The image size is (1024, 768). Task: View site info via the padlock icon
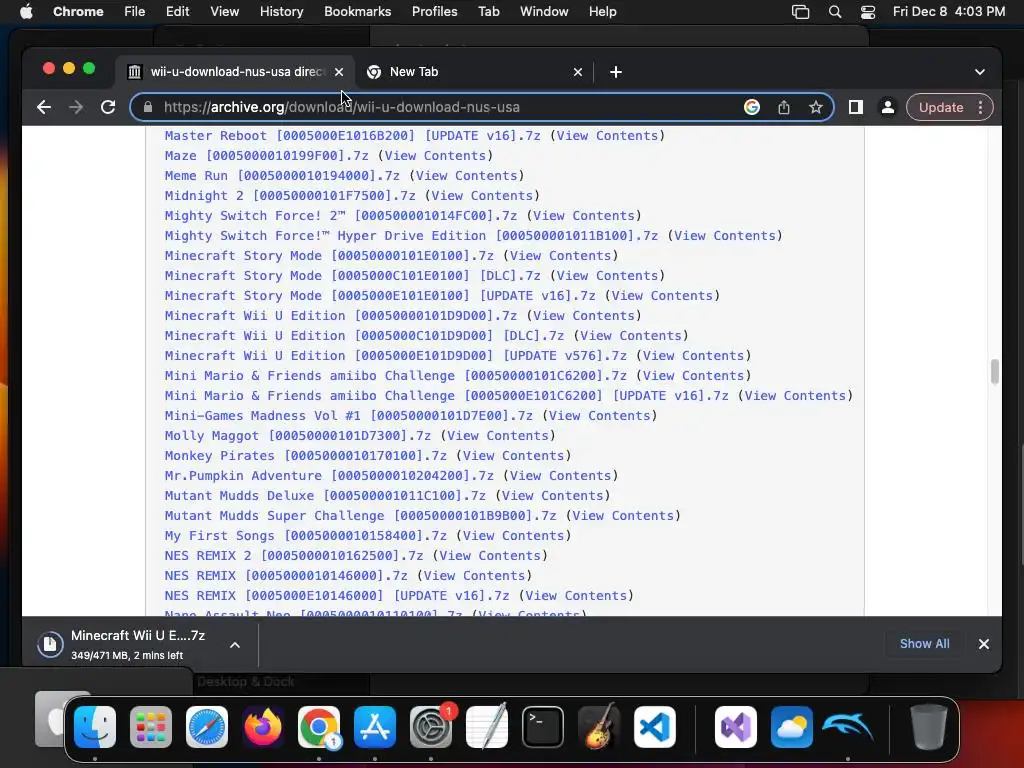(x=148, y=107)
